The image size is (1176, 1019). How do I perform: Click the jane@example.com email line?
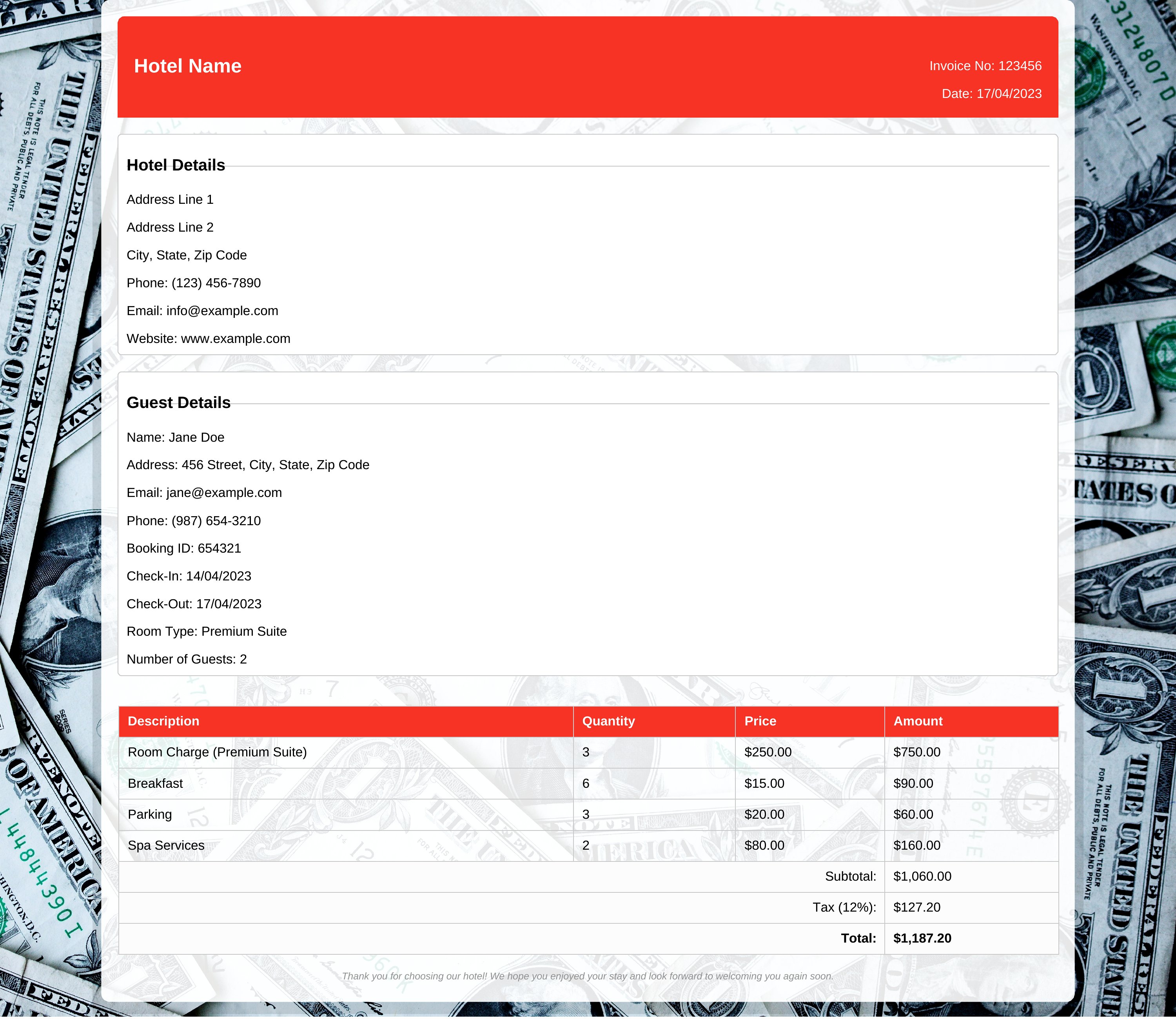click(x=204, y=493)
